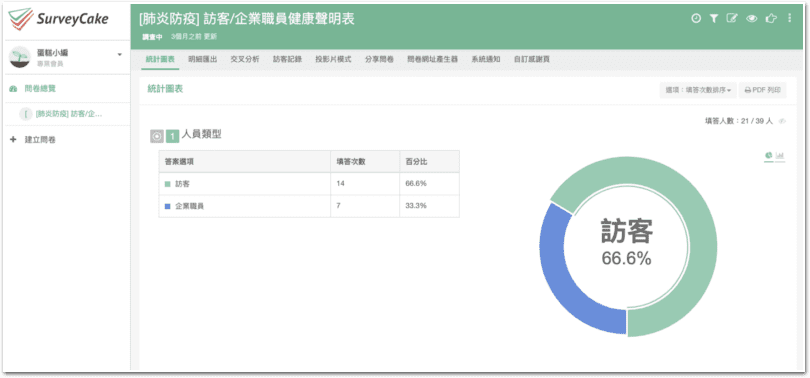Click the green question number 1 badge
Viewport: 810px width, 378px height.
pos(173,136)
